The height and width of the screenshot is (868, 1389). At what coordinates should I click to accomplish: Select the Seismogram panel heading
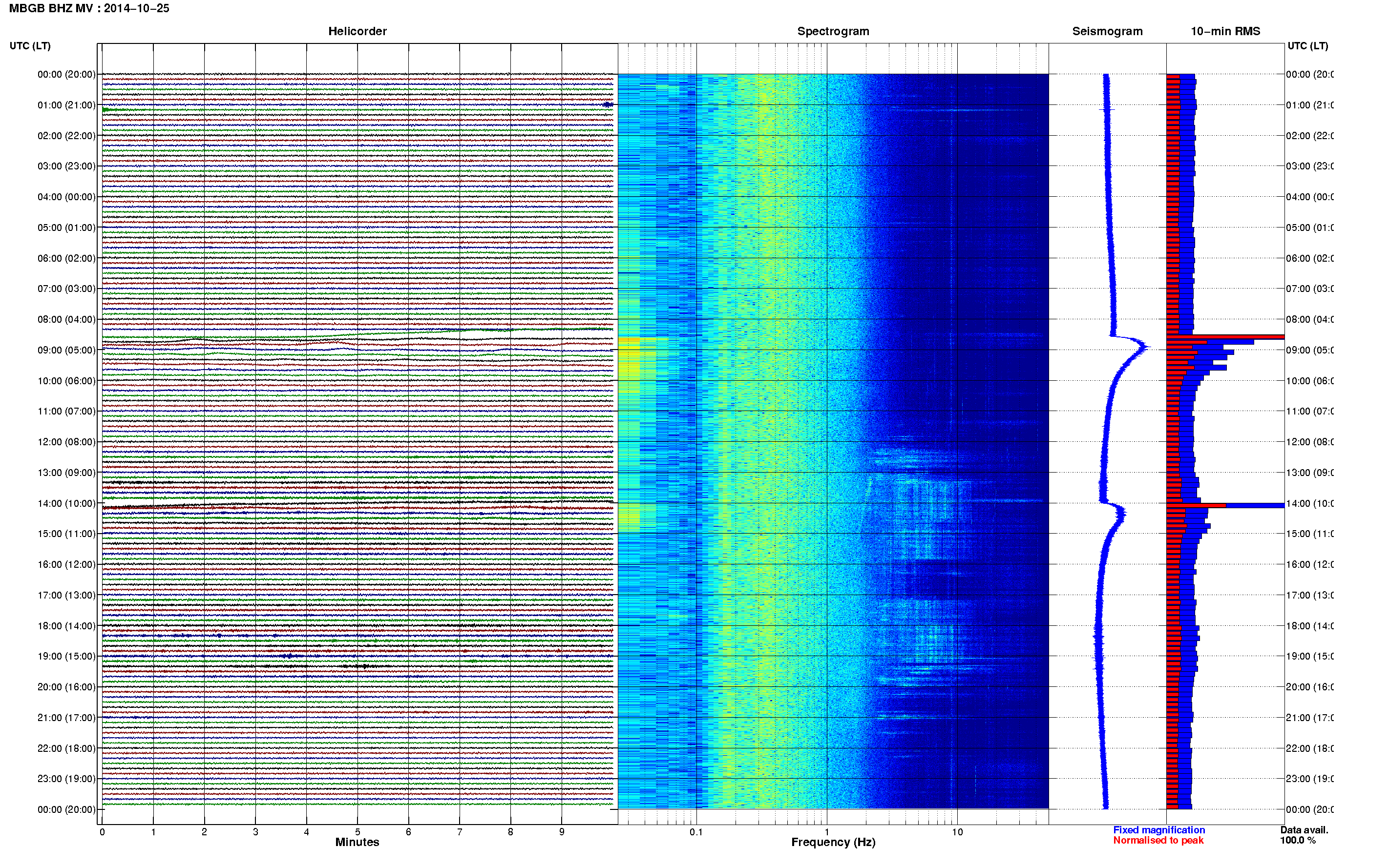click(x=1107, y=31)
